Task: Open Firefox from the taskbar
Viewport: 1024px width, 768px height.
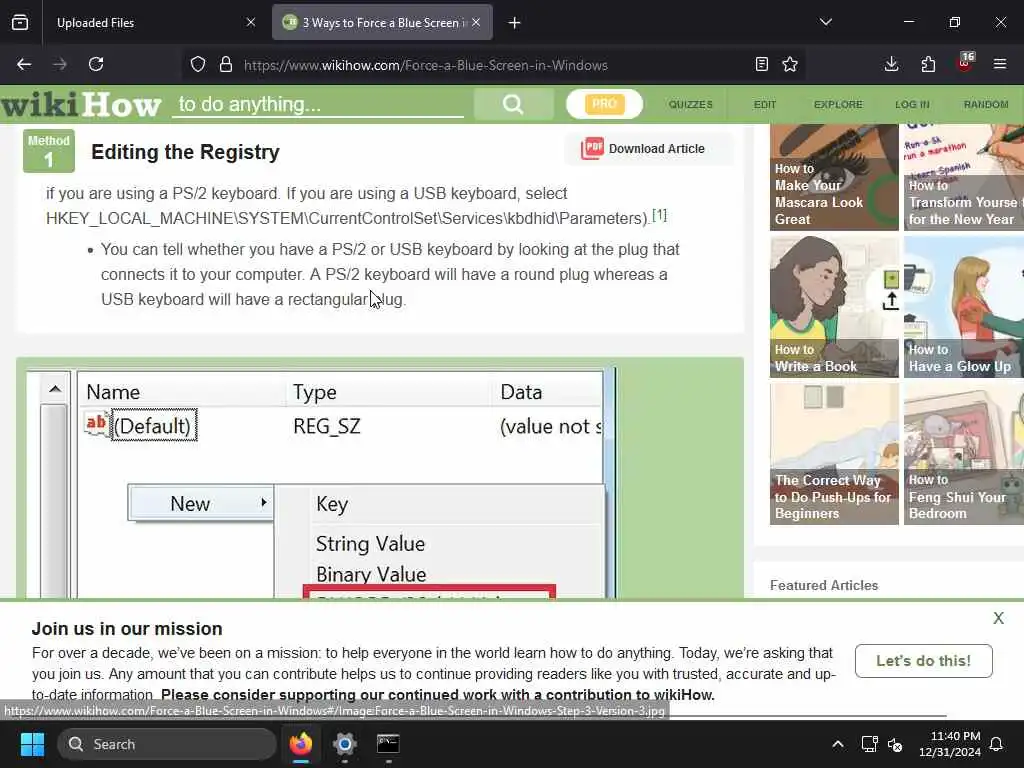Action: point(301,744)
